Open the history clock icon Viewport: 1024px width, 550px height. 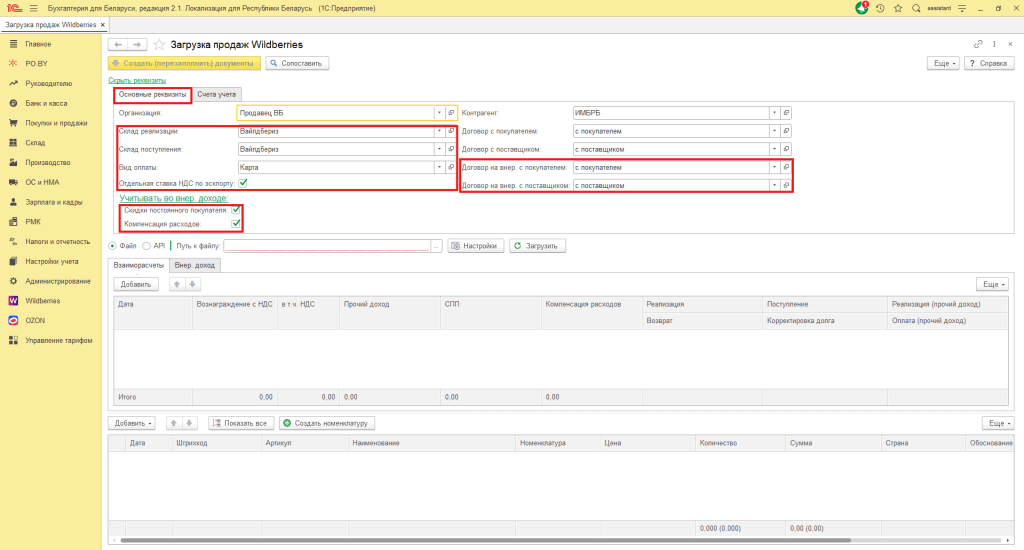point(879,8)
